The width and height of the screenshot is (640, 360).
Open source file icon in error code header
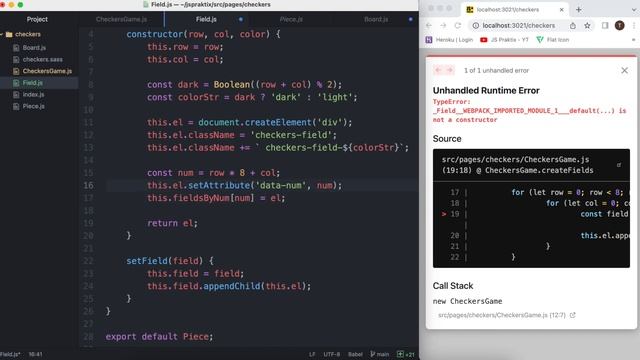[619, 165]
